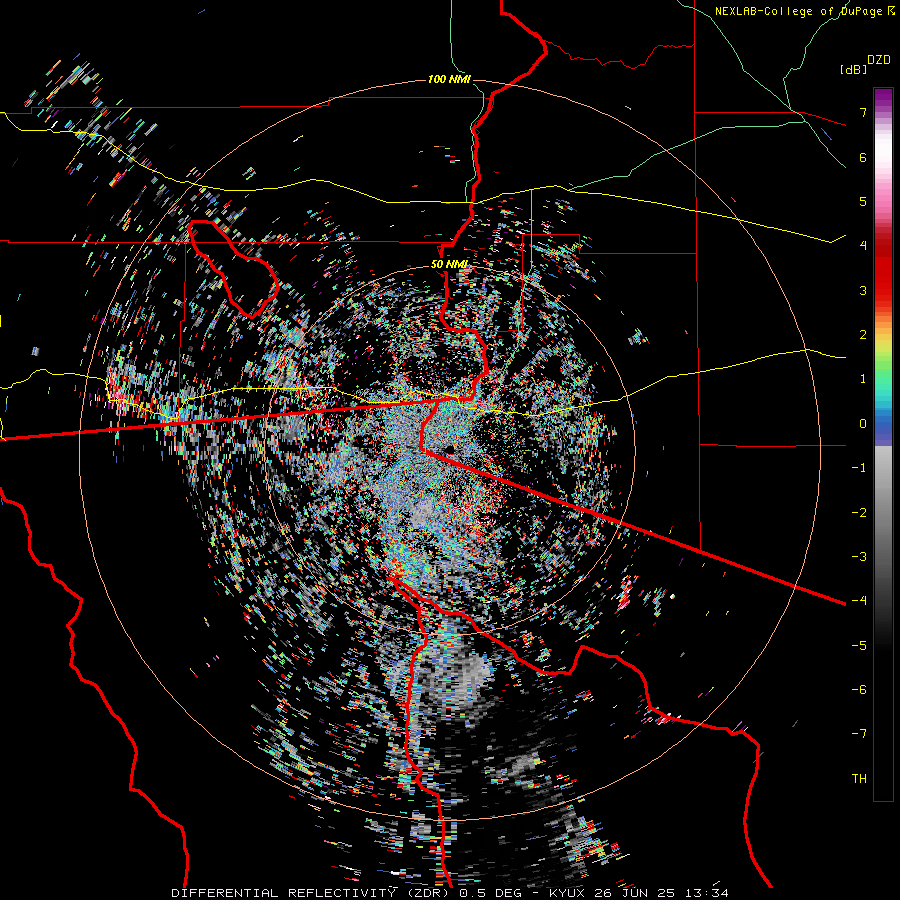Click the 26 JUN 25 date in footer

pos(634,893)
